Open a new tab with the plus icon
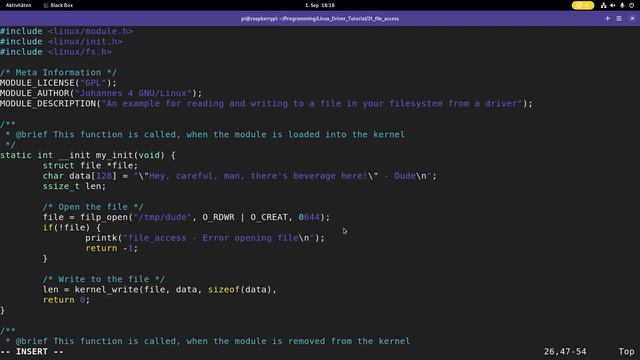Screen dimensions: 640x360 click(x=607, y=18)
